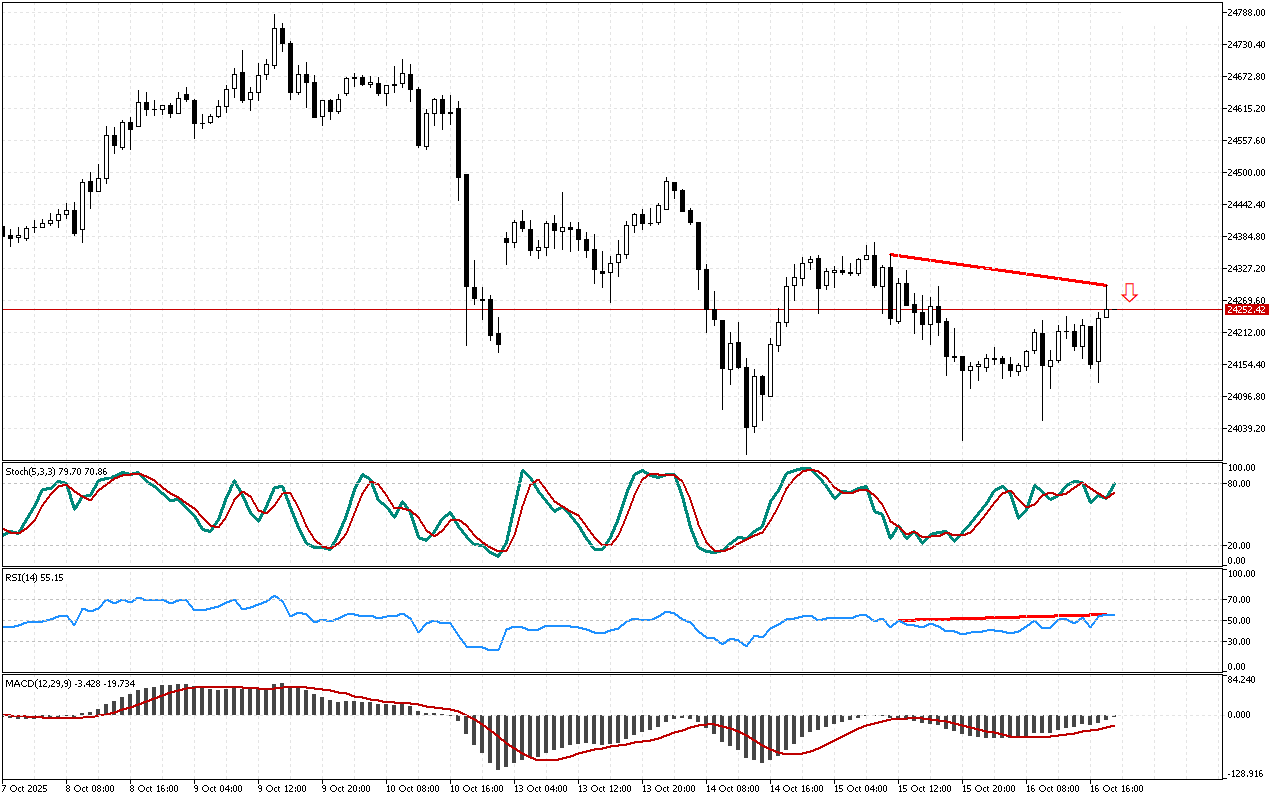Image resolution: width=1280 pixels, height=800 pixels.
Task: Click the 7 Oct 2025 date label
Action: pyautogui.click(x=26, y=788)
